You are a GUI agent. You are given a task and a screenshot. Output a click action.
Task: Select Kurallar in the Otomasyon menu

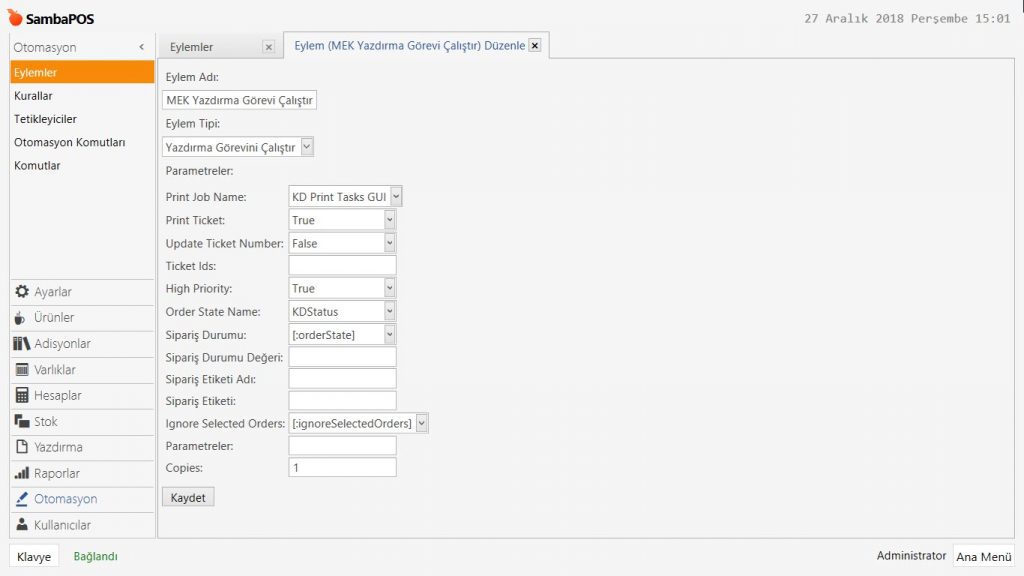pyautogui.click(x=33, y=96)
